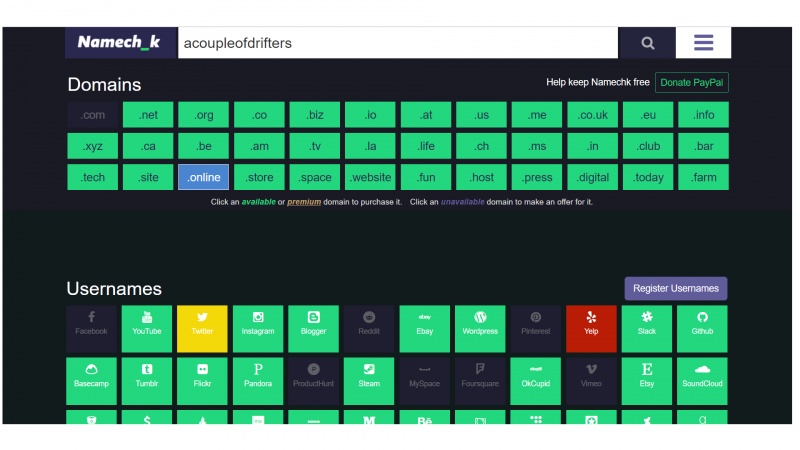The image size is (800, 450).
Task: Click the .digital domain tile
Action: tap(592, 177)
